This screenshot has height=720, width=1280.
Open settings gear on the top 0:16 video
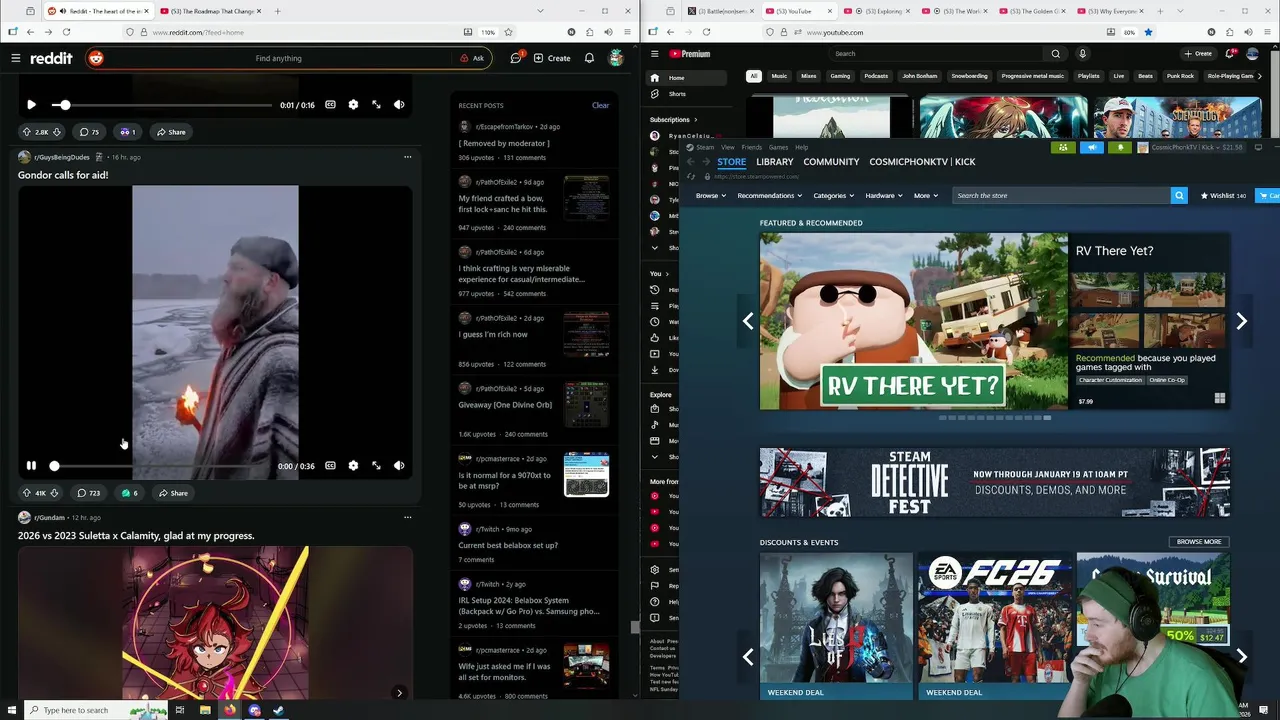click(x=353, y=104)
